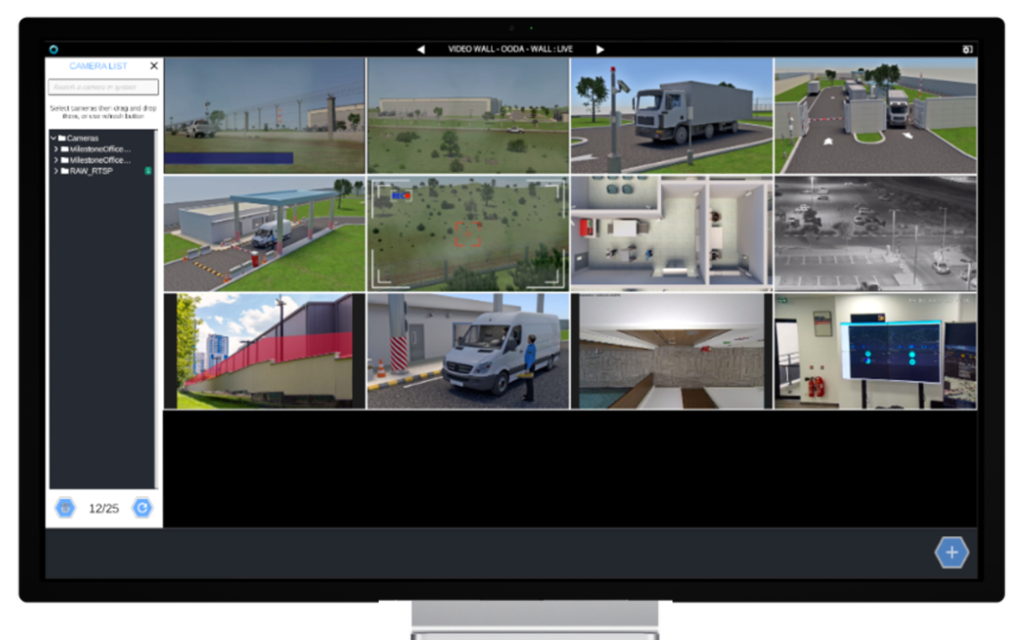Image resolution: width=1024 pixels, height=640 pixels.
Task: Close the Camera List panel
Action: pyautogui.click(x=152, y=65)
